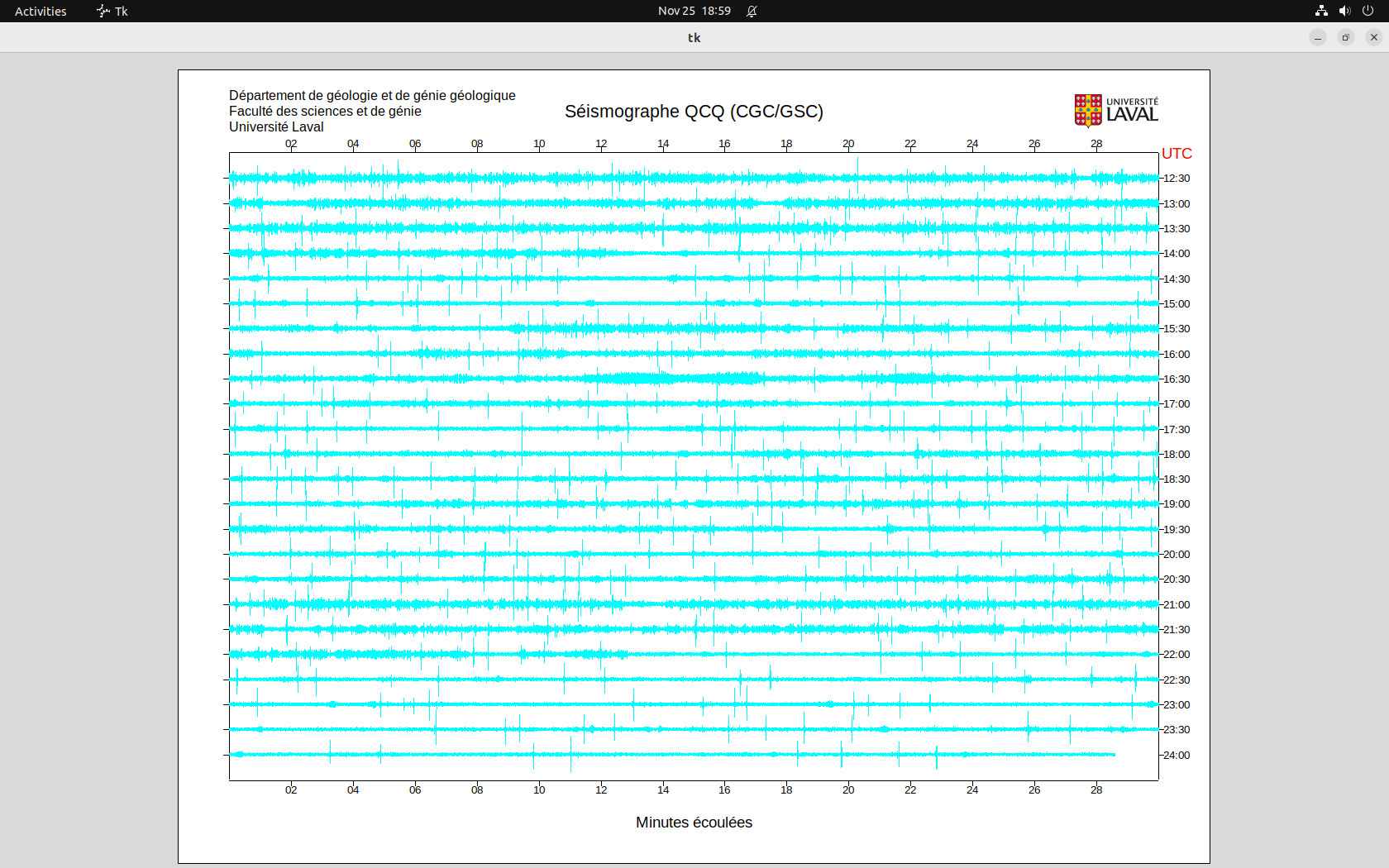Click the 12:30 time label
This screenshot has height=868, width=1389.
tap(1177, 179)
